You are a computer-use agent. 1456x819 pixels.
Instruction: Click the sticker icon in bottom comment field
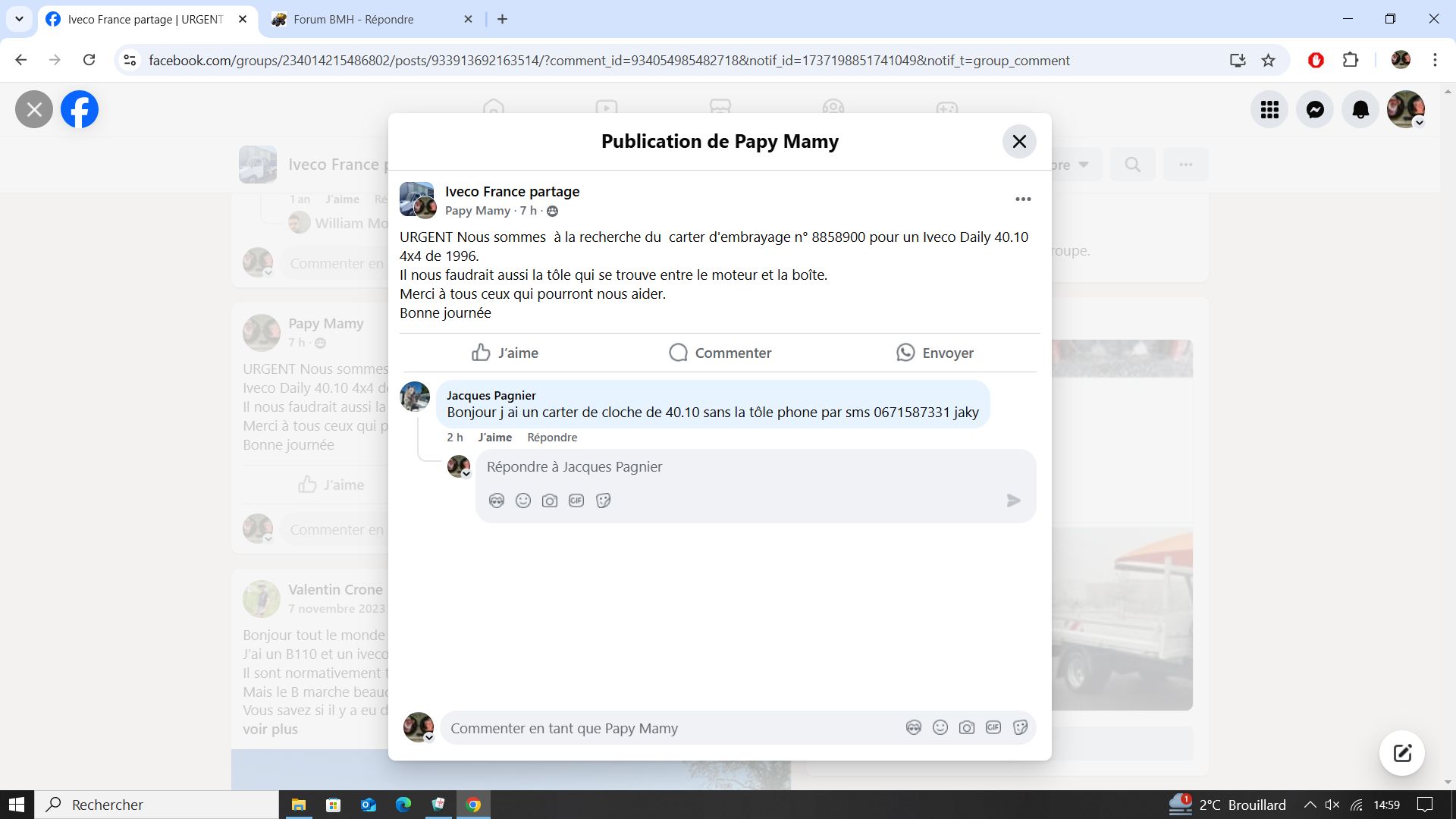[1020, 728]
